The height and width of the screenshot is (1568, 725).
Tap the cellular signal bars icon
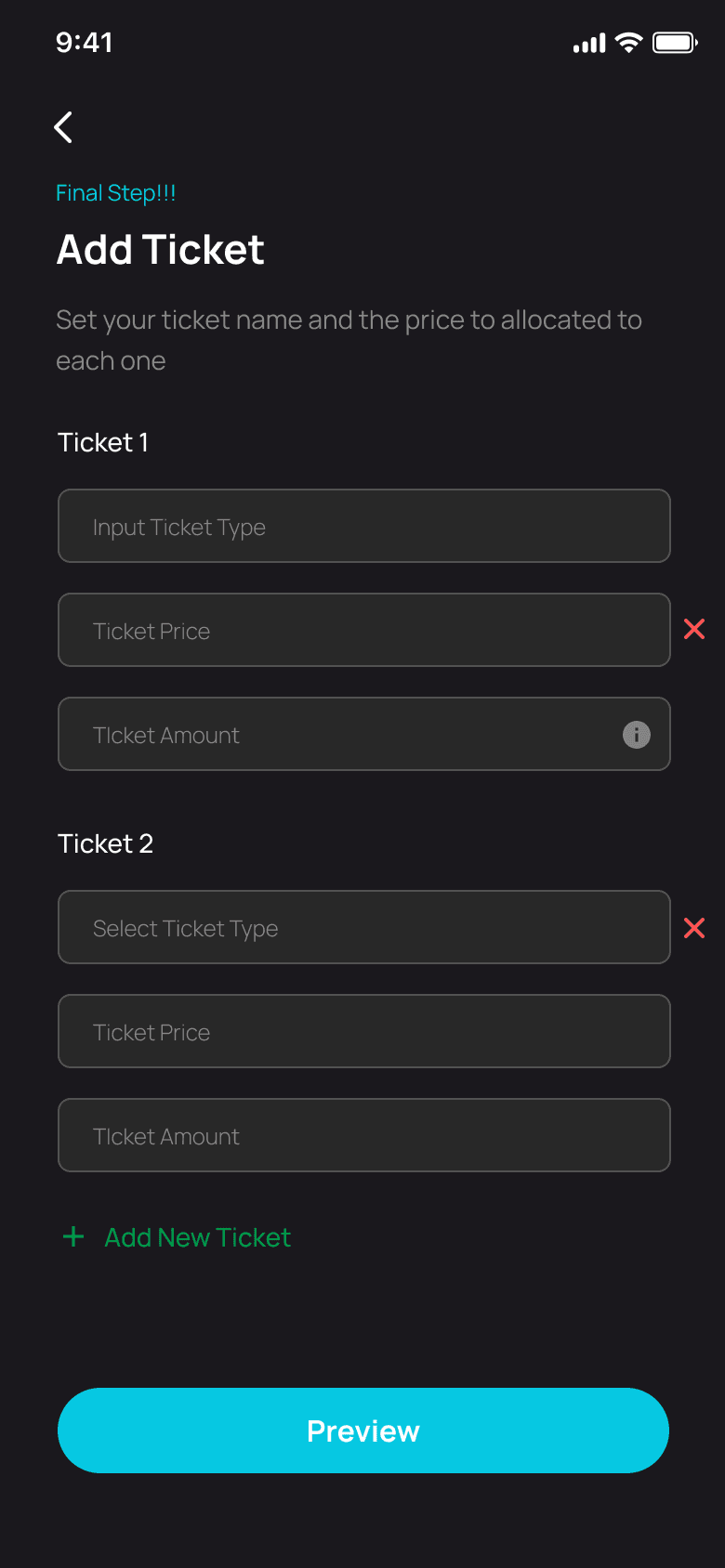pyautogui.click(x=589, y=43)
